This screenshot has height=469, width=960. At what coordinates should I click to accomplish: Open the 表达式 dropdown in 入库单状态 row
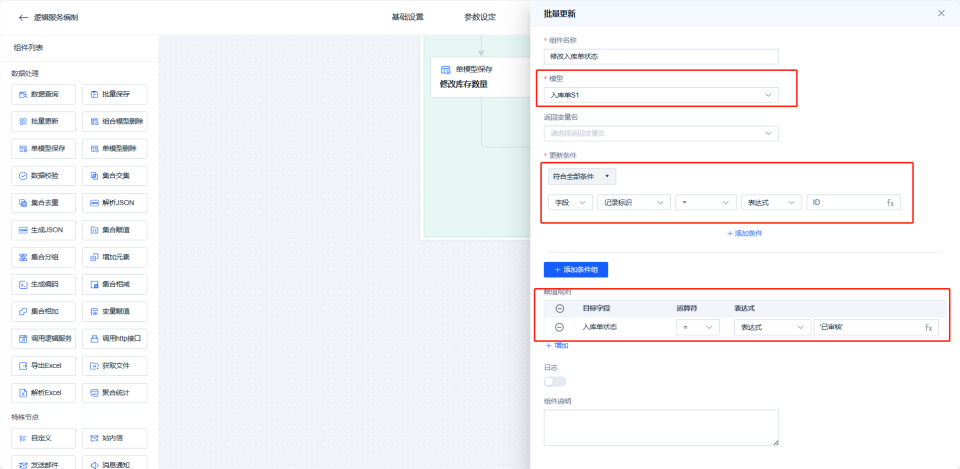pos(772,328)
